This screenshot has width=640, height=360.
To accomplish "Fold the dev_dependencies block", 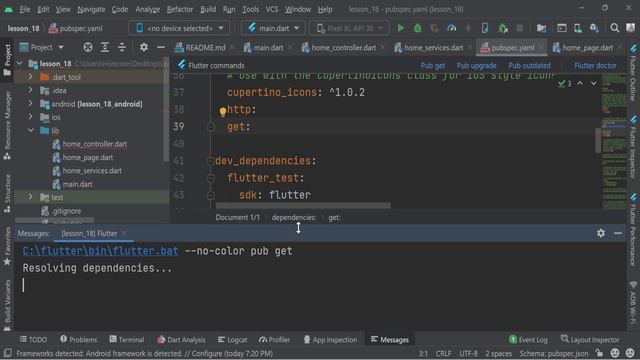I will (x=211, y=161).
